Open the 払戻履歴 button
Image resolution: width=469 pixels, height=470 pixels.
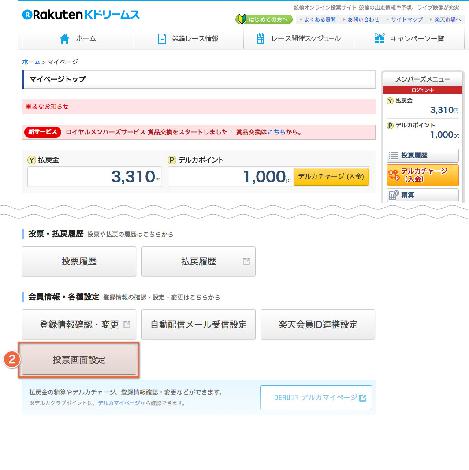click(x=198, y=261)
